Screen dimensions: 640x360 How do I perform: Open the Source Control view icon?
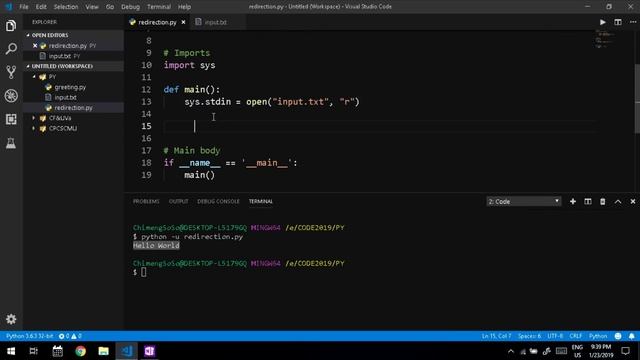(11, 72)
